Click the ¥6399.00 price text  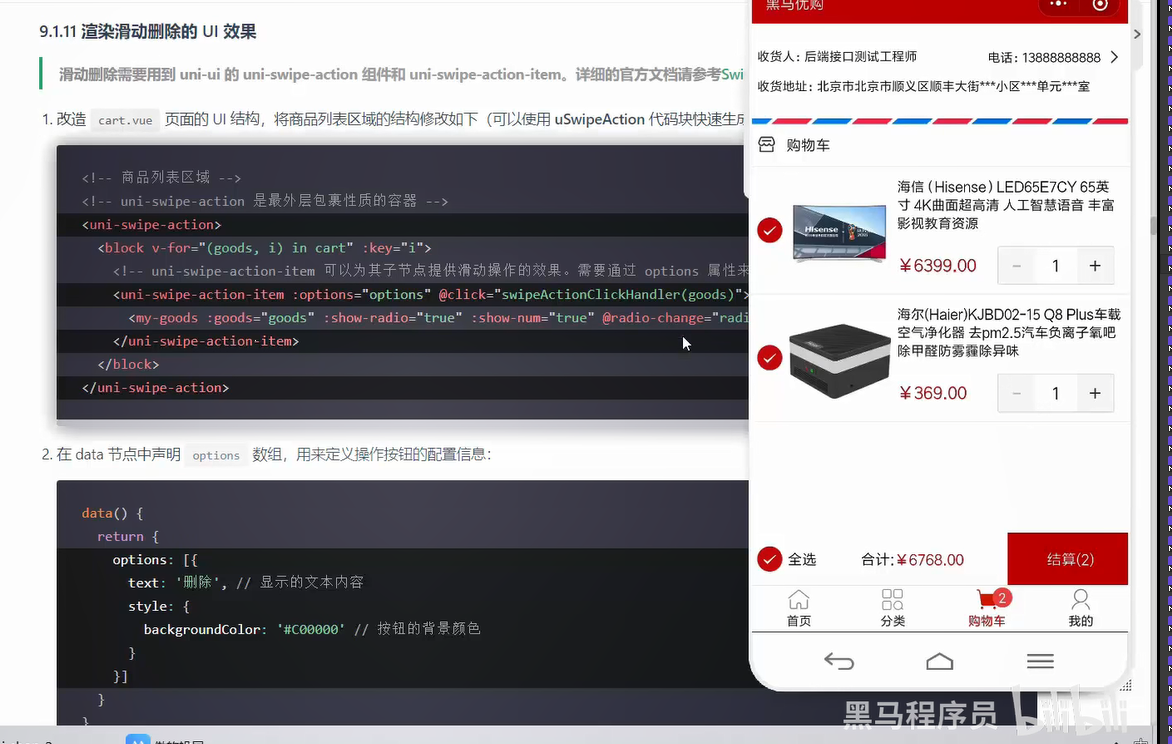938,266
